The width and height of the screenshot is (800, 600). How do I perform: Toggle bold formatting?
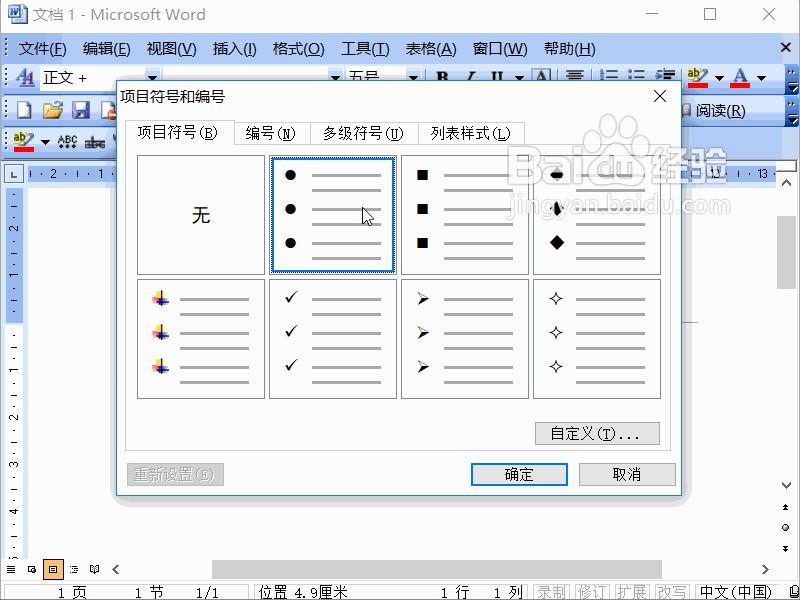pyautogui.click(x=442, y=78)
